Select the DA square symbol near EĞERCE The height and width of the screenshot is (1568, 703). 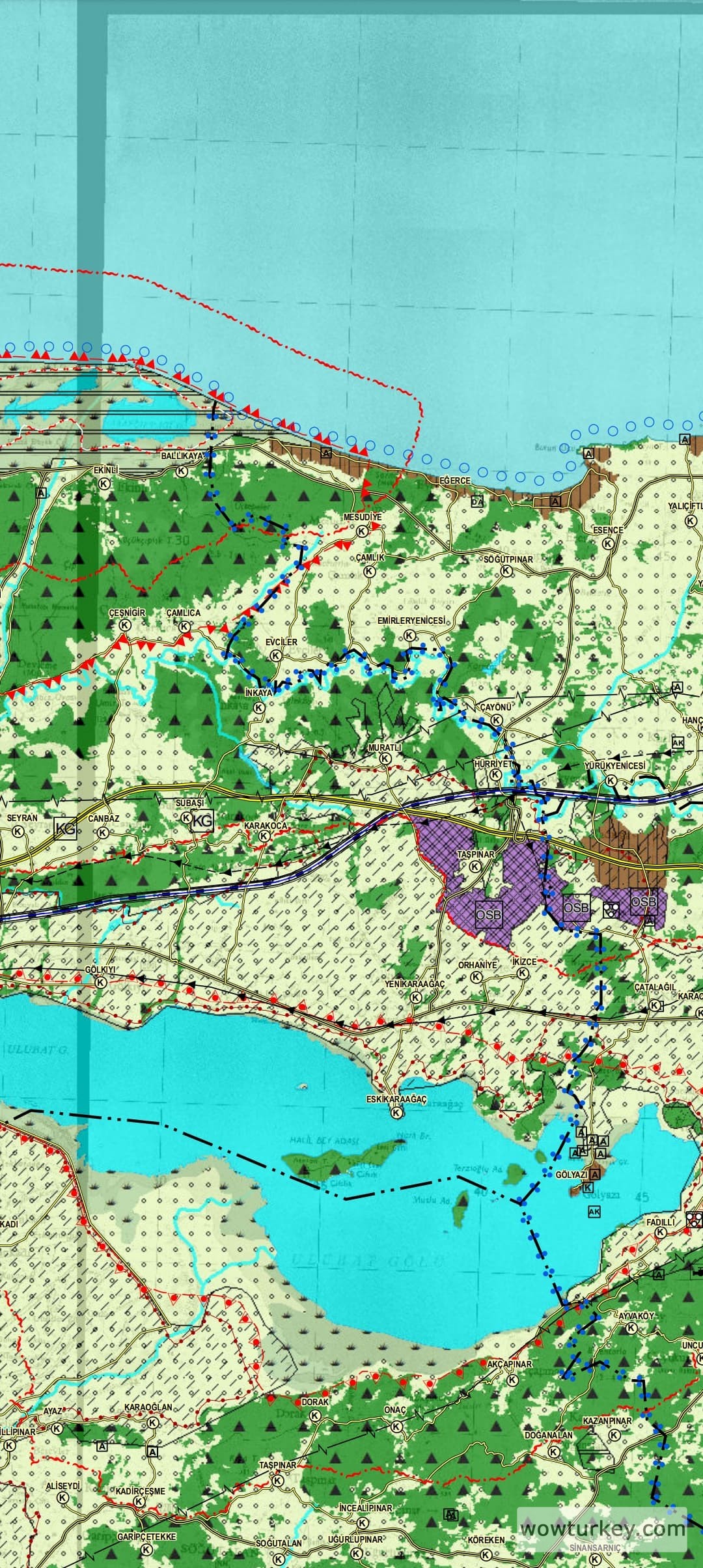pyautogui.click(x=478, y=501)
